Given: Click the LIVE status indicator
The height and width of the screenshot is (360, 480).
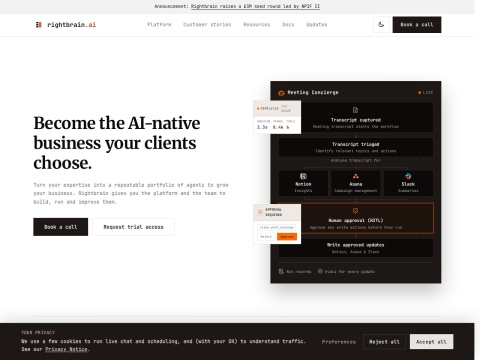Looking at the screenshot, I should pyautogui.click(x=426, y=93).
